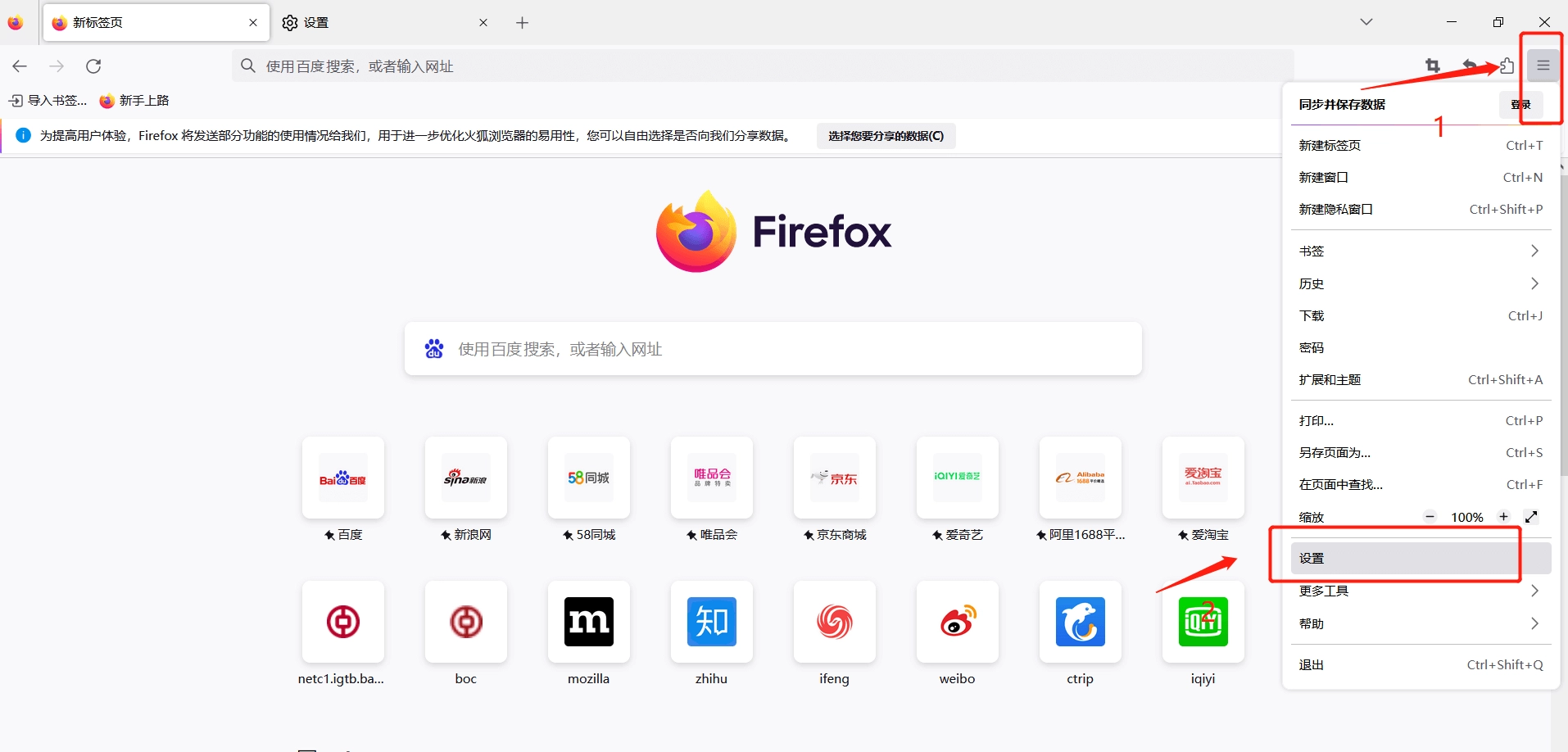Image resolution: width=1568 pixels, height=752 pixels.
Task: Enter full screen from zoom row
Action: coord(1530,517)
